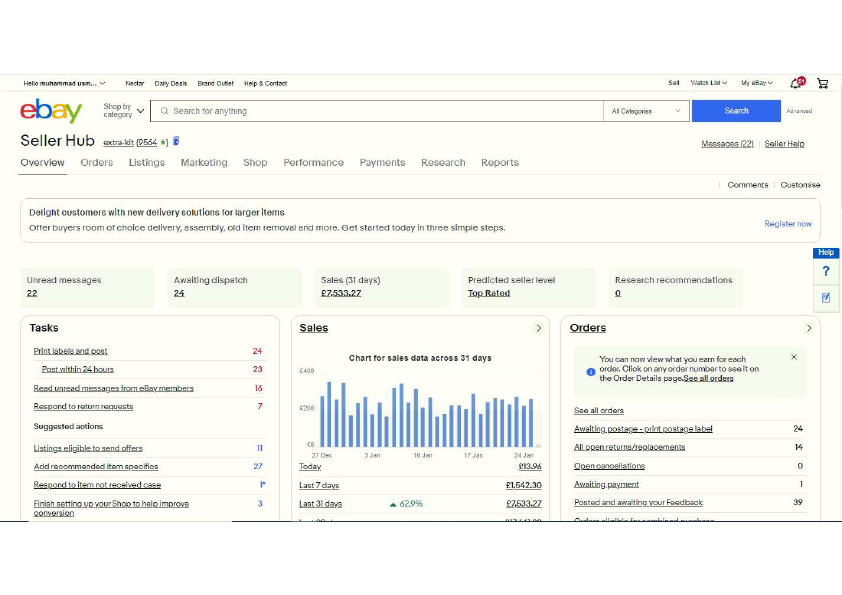842x595 pixels.
Task: Open Daily Deals link
Action: [171, 83]
